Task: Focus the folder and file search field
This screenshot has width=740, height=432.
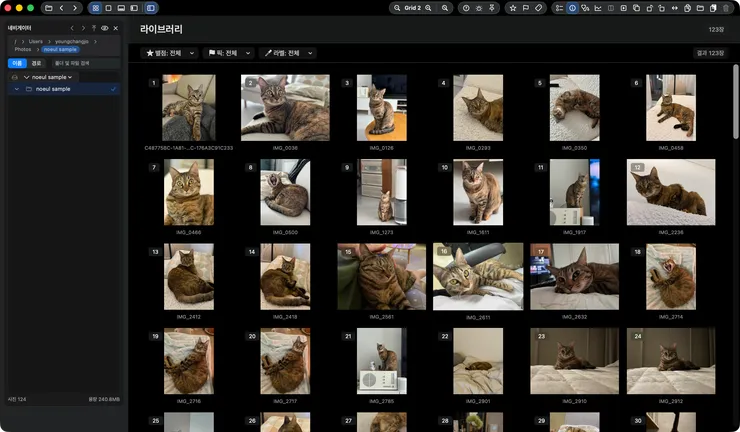Action: (85, 63)
